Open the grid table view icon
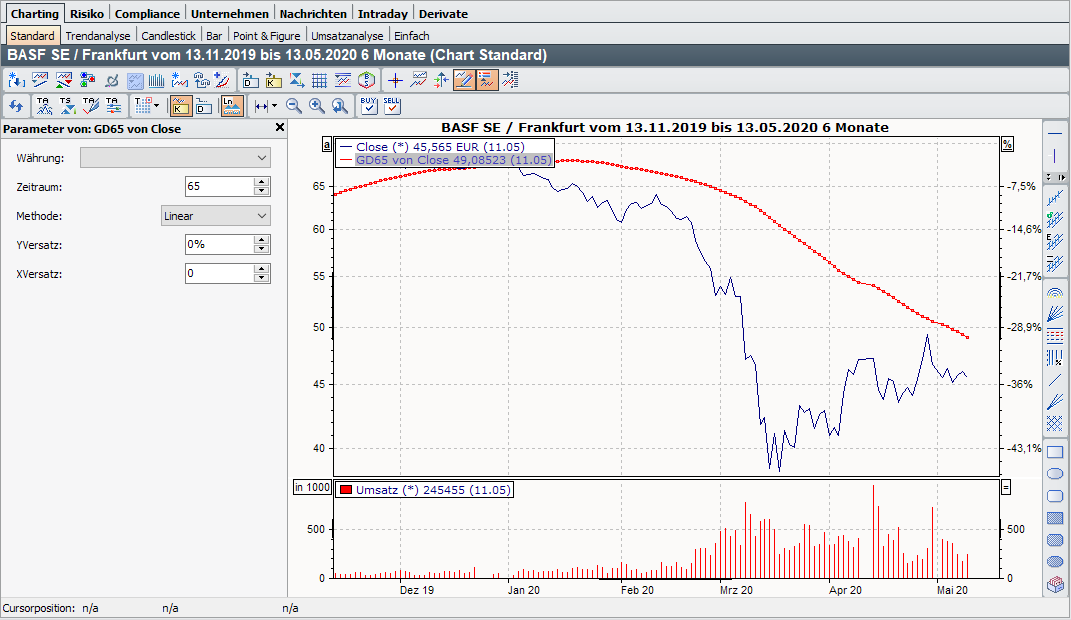The image size is (1071, 620). coord(319,81)
